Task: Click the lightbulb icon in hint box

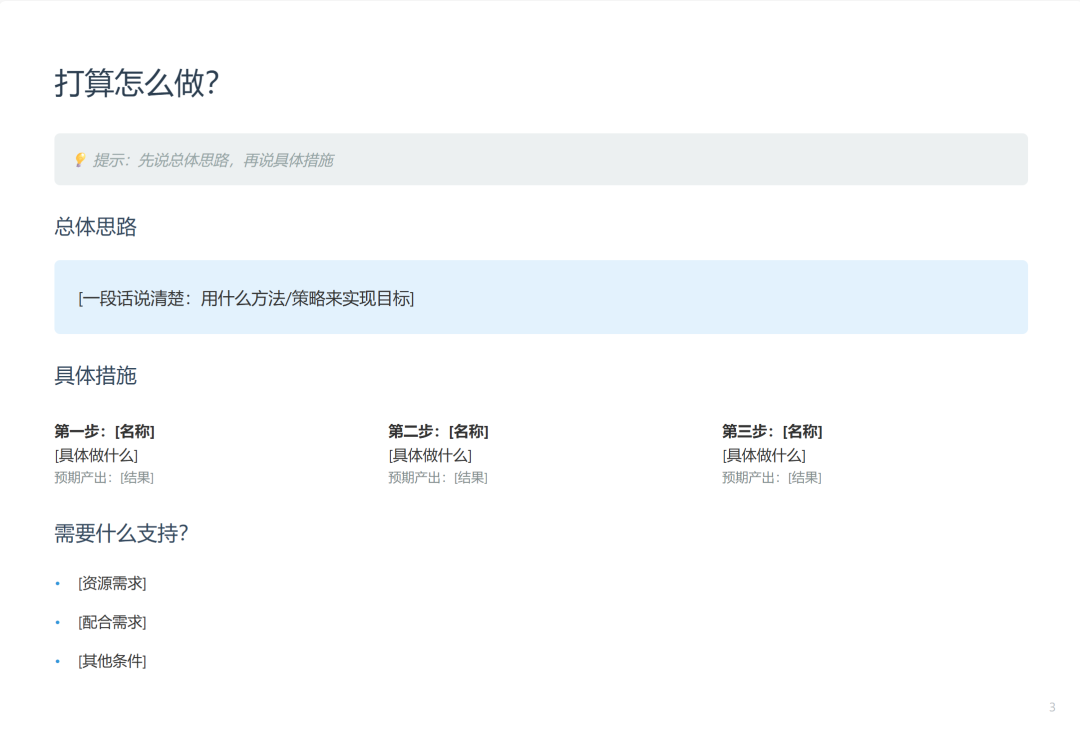Action: coord(80,160)
